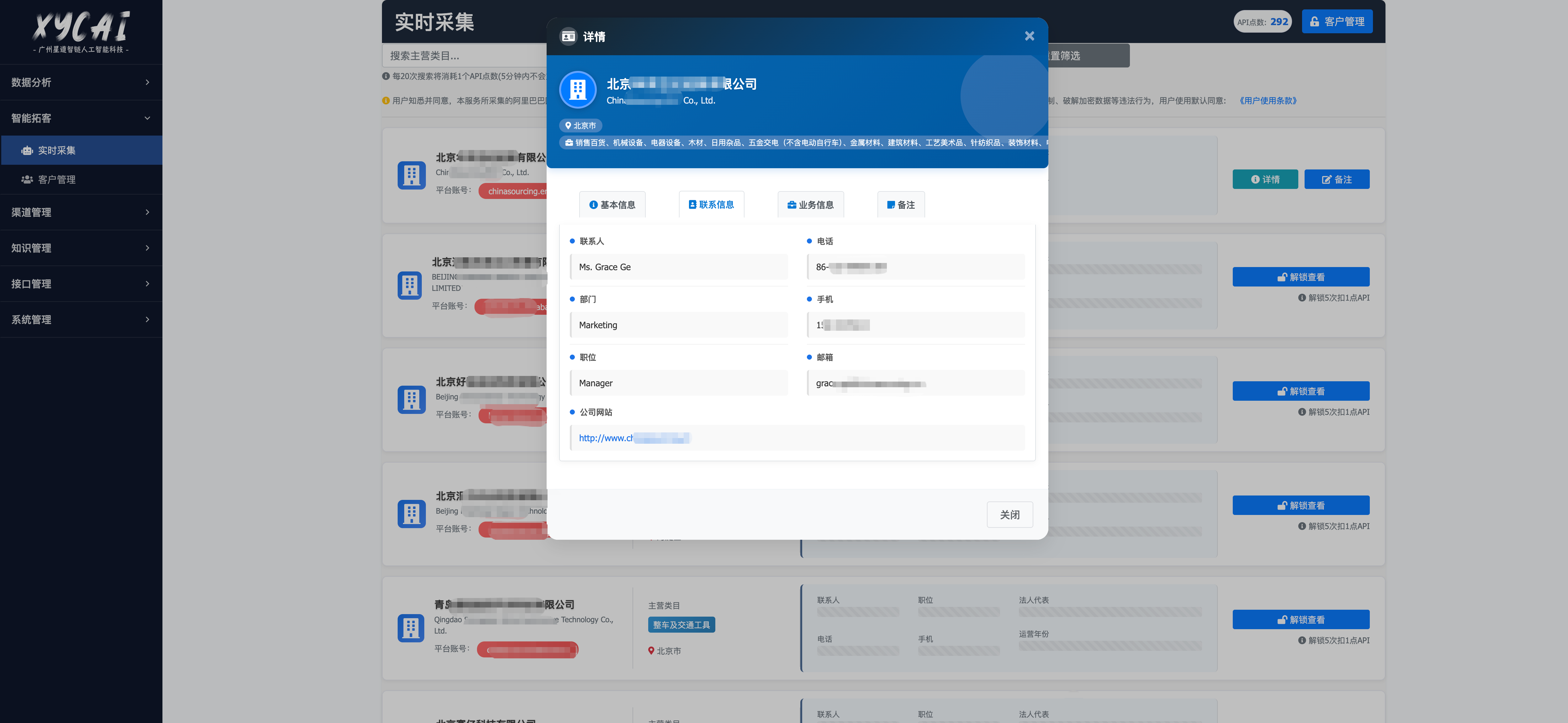The height and width of the screenshot is (723, 1568).
Task: Click building icon of Qingdao company card
Action: [411, 628]
